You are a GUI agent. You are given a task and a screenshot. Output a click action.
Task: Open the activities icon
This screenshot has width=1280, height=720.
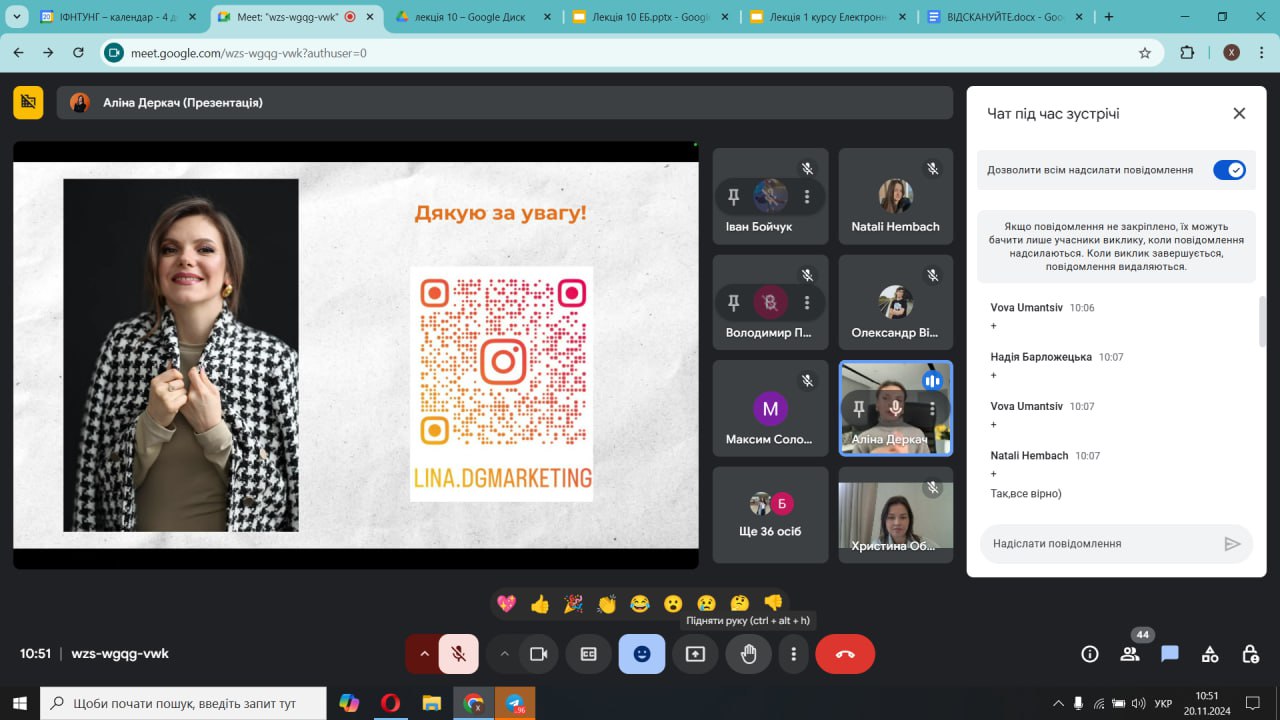pyautogui.click(x=1210, y=654)
